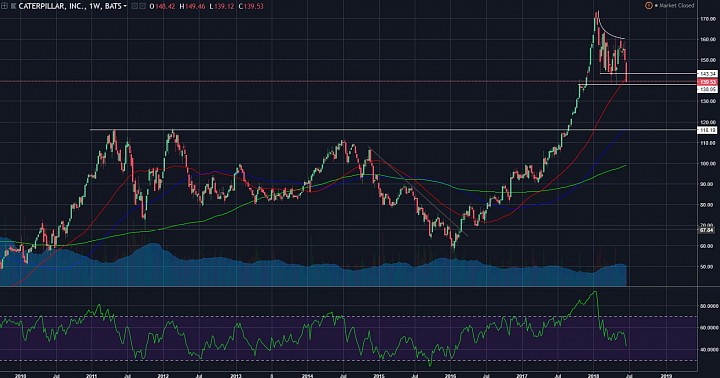Select the 138.06 horizontal line price label

click(x=707, y=90)
